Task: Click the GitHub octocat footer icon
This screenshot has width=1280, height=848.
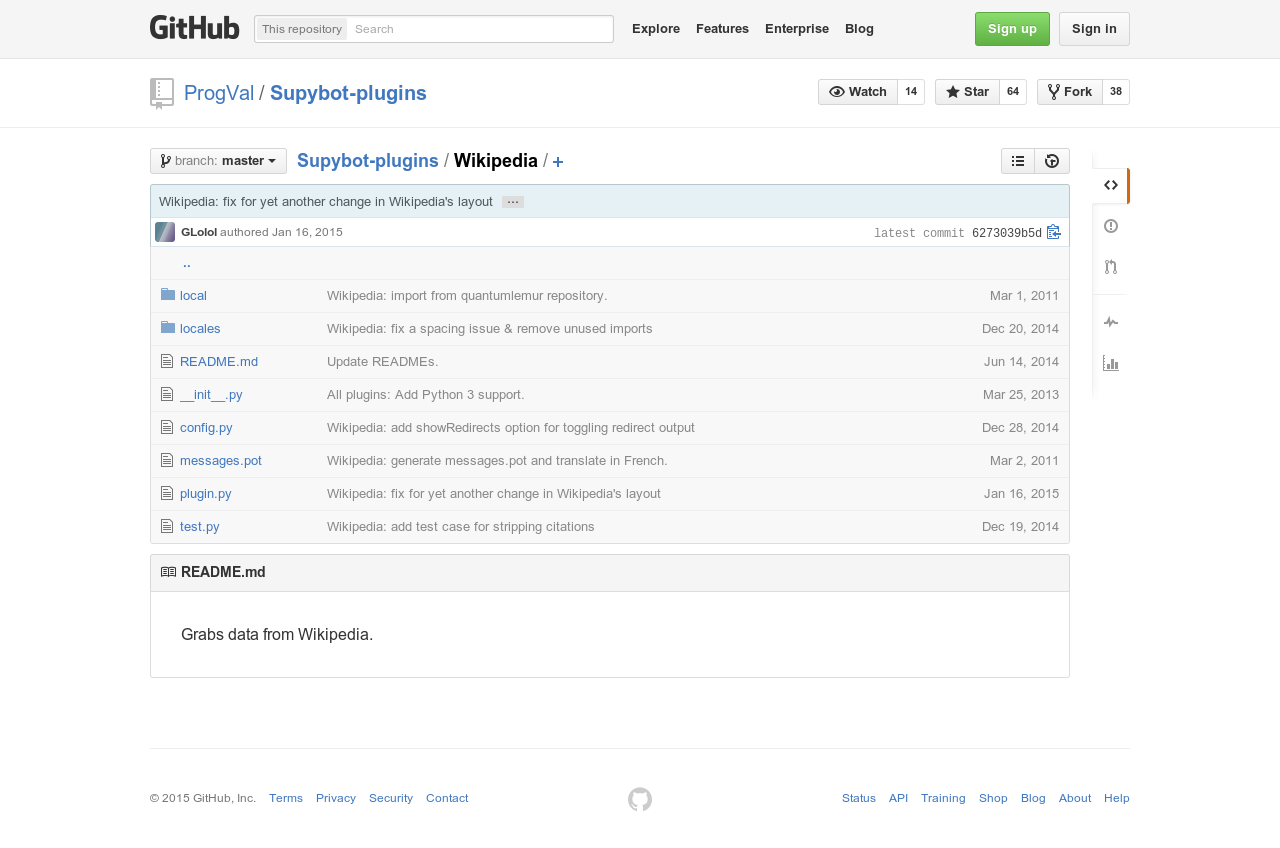Action: coord(640,799)
